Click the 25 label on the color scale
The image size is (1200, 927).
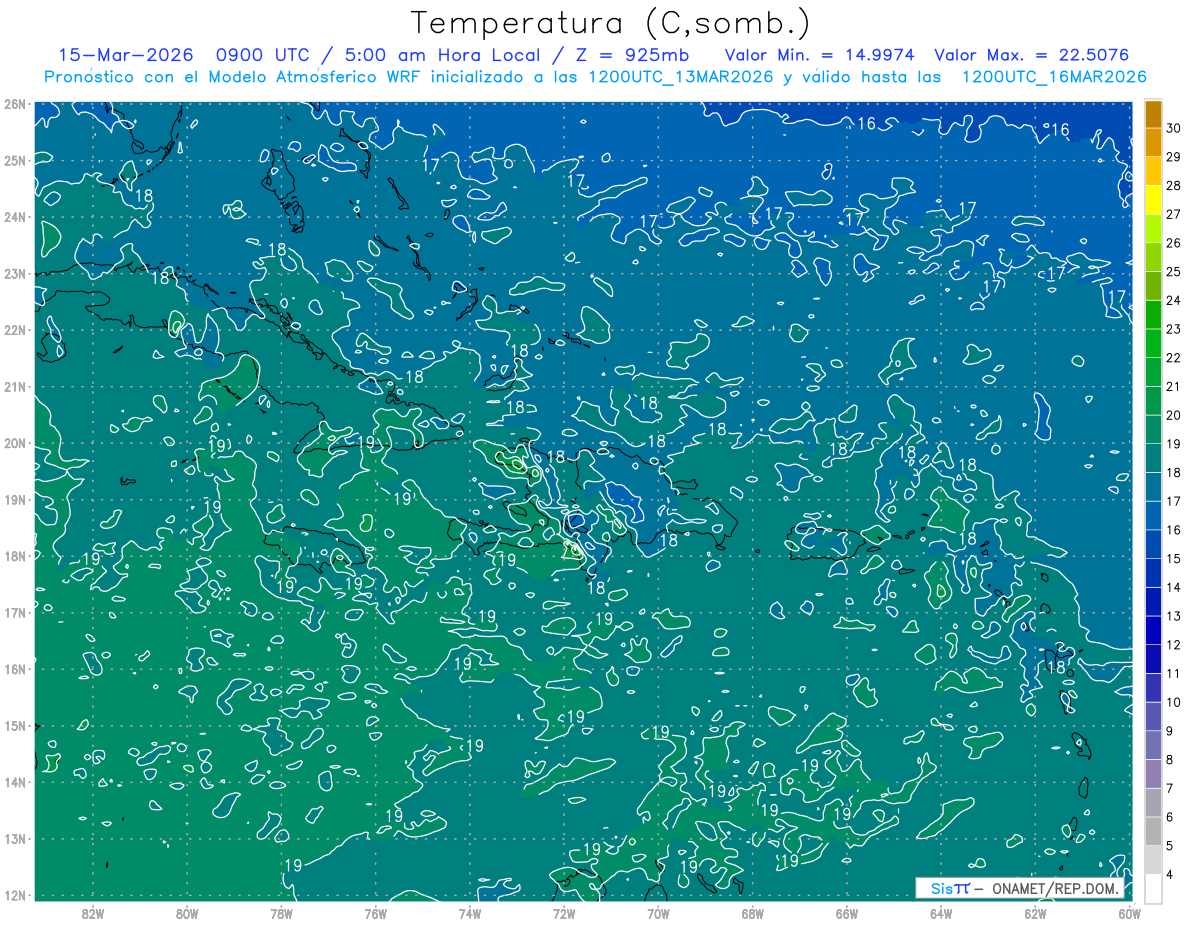tap(1174, 272)
